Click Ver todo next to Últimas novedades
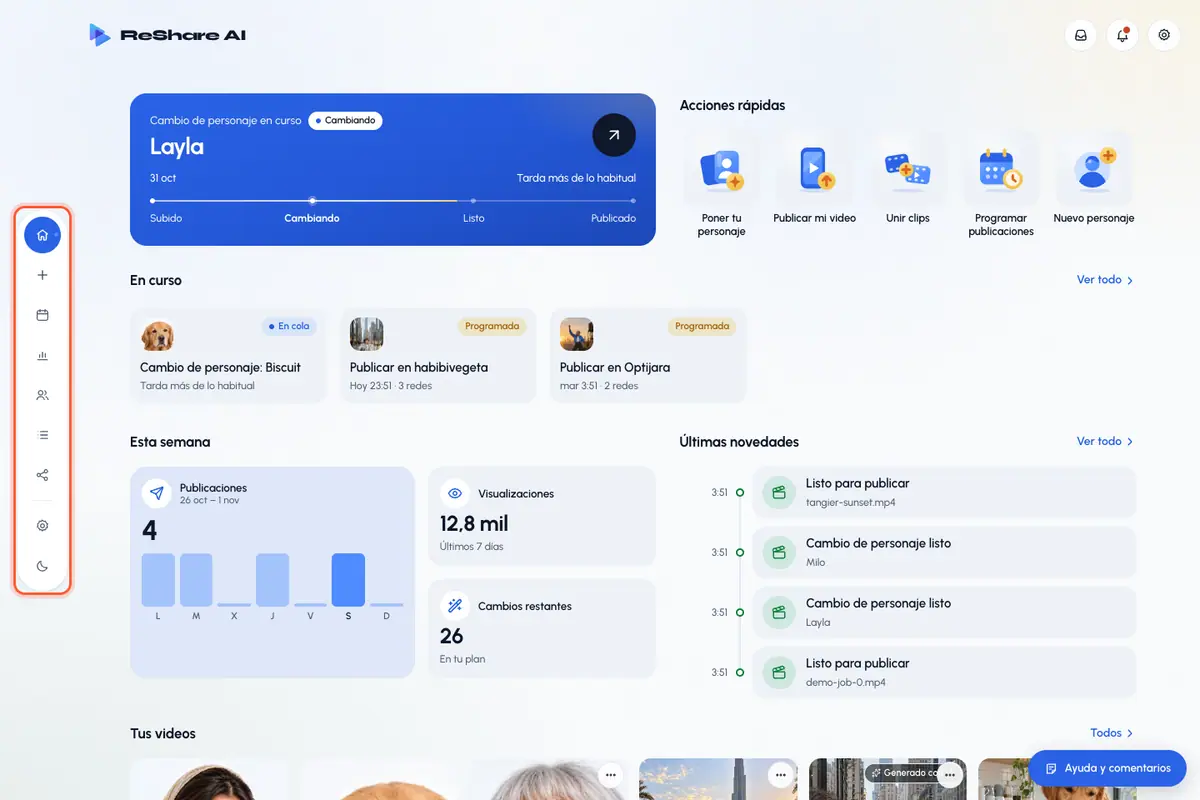Image resolution: width=1200 pixels, height=800 pixels. 1105,441
